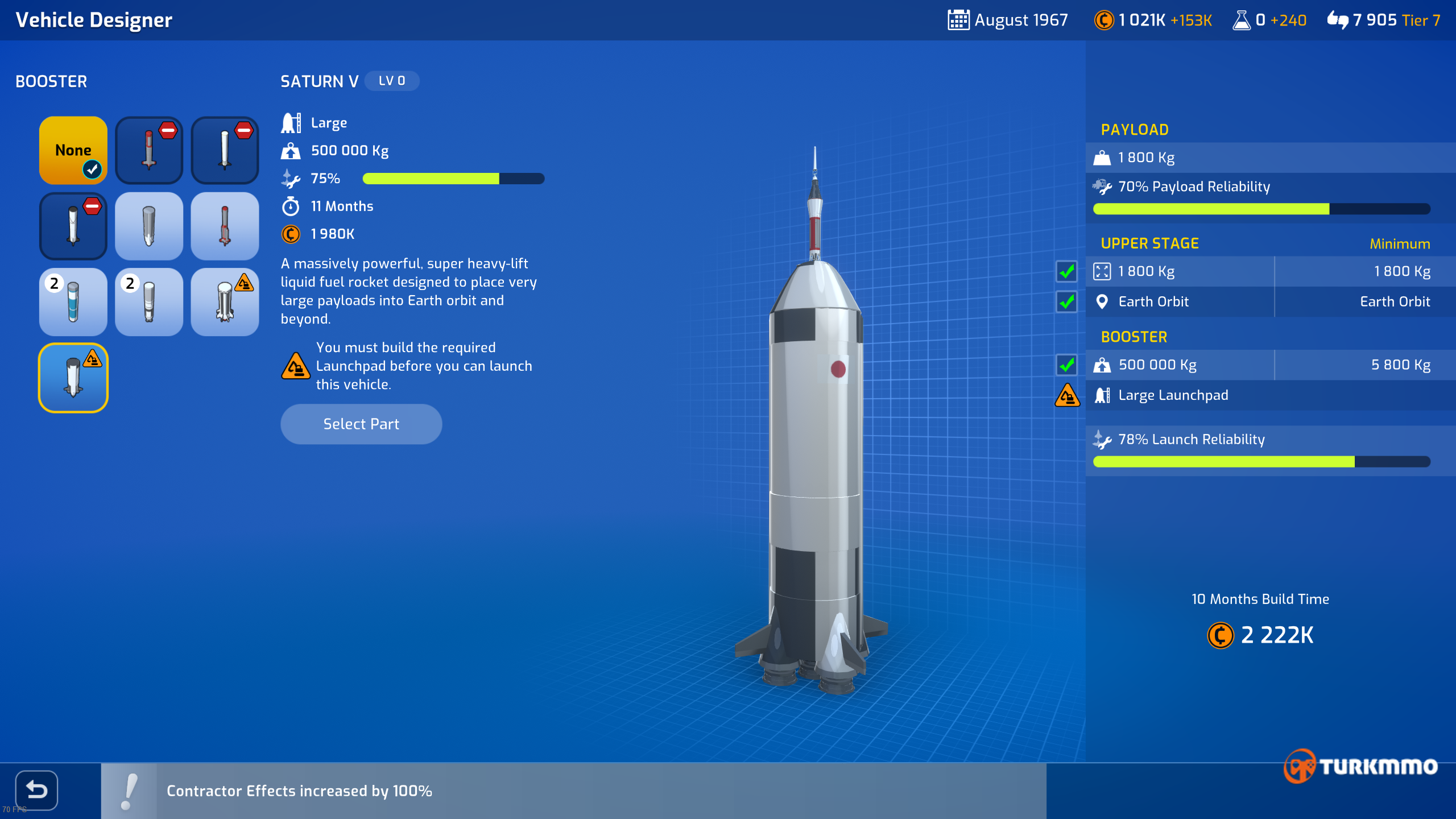
Task: Click the upper stage weight green checkmark
Action: coord(1067,271)
